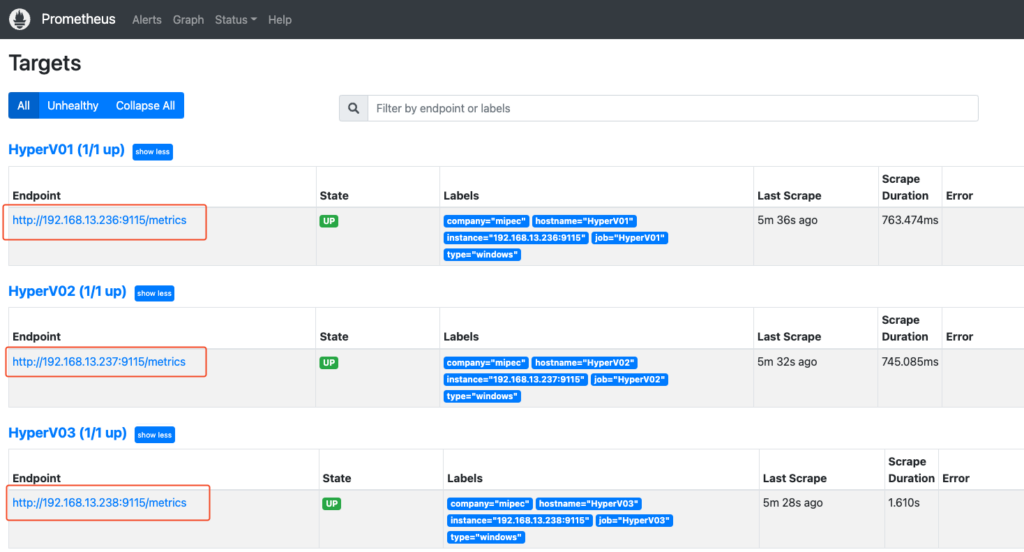
Task: Click the company="mipec" label in HyperV03 row
Action: tap(489, 504)
